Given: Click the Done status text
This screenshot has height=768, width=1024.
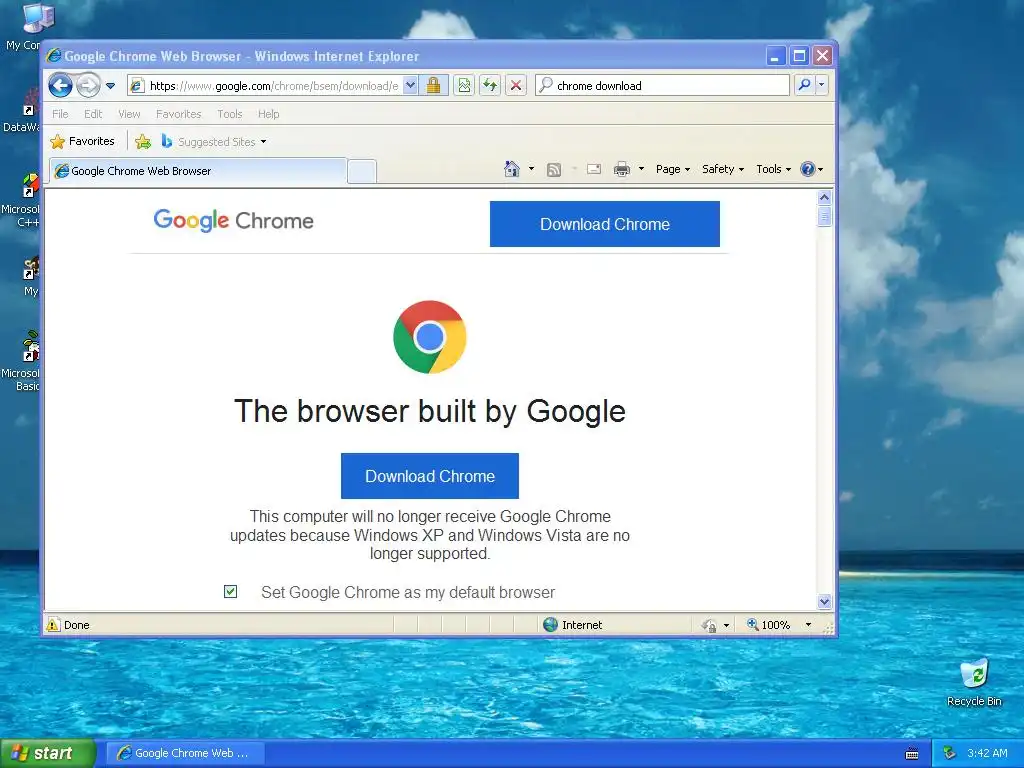Looking at the screenshot, I should [76, 625].
